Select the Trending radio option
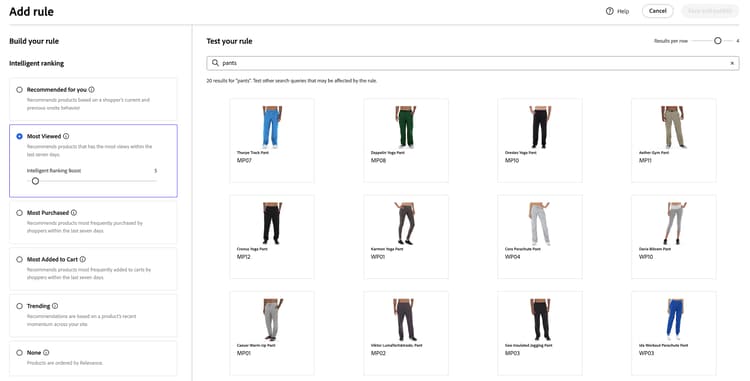 click(x=20, y=306)
